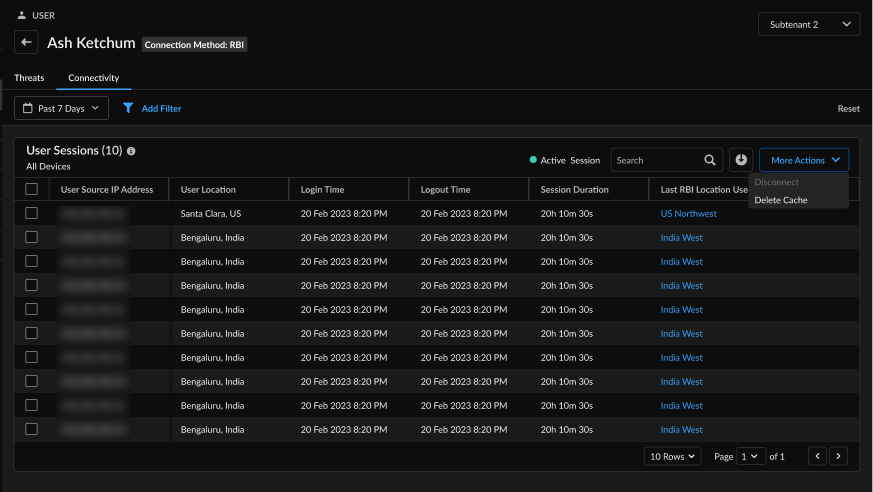Open the Subtenant 2 dropdown

(808, 24)
